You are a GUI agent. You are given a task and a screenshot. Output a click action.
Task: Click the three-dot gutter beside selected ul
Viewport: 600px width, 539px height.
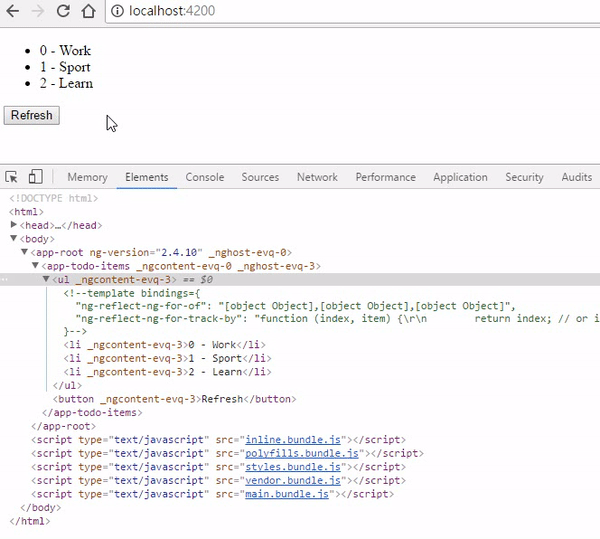click(x=4, y=280)
